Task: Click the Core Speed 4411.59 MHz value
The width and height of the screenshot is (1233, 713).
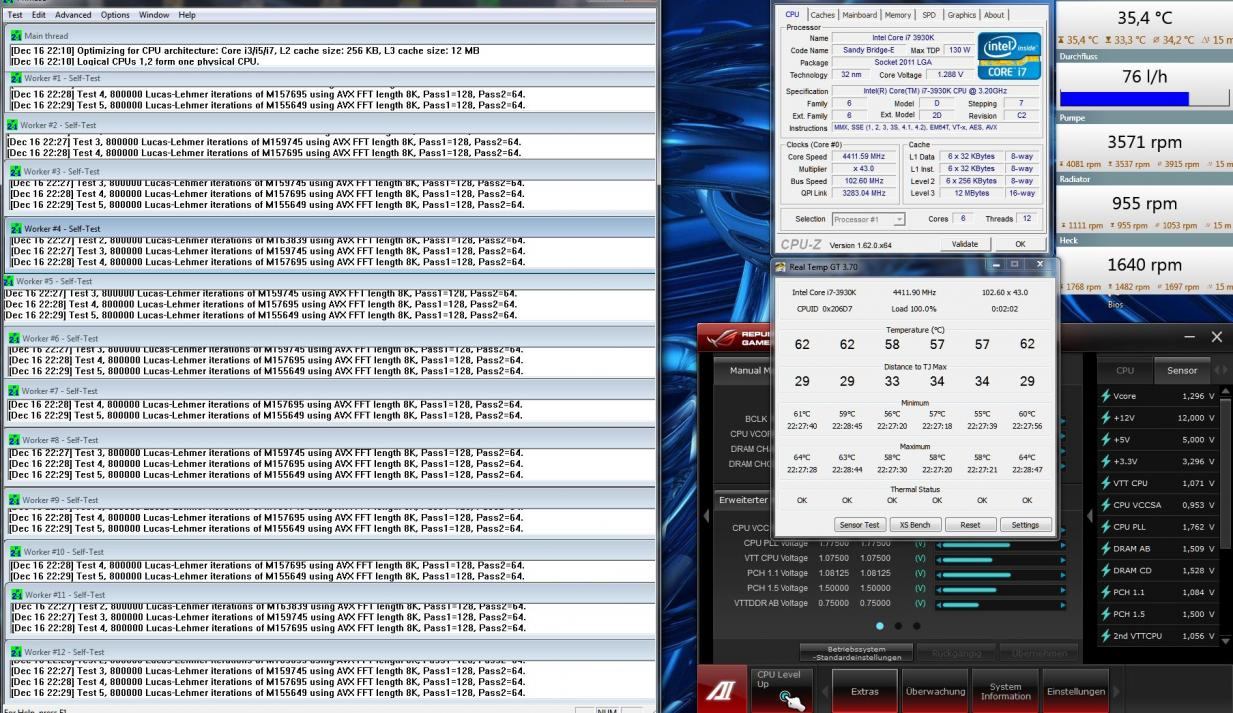Action: click(865, 157)
